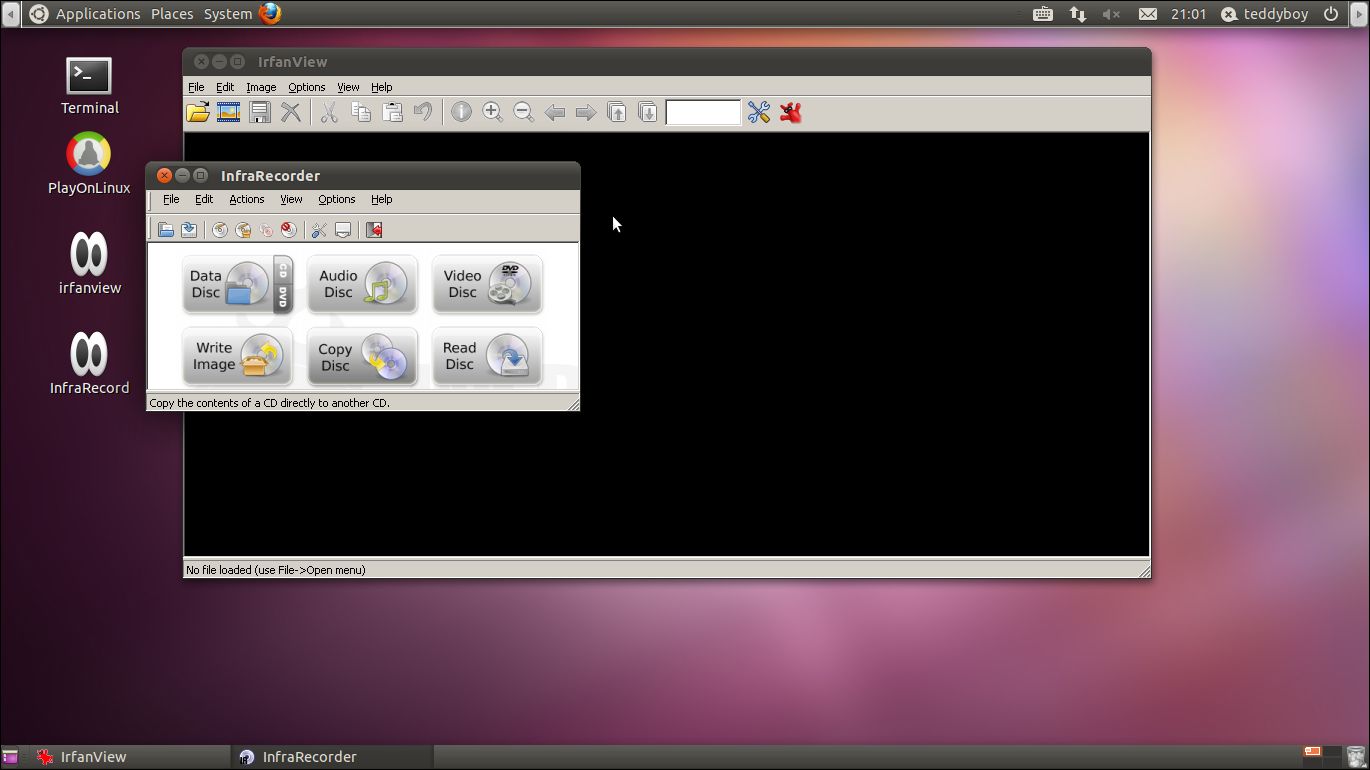Click the IrfanView toolbar page number field
1370x770 pixels.
703,113
